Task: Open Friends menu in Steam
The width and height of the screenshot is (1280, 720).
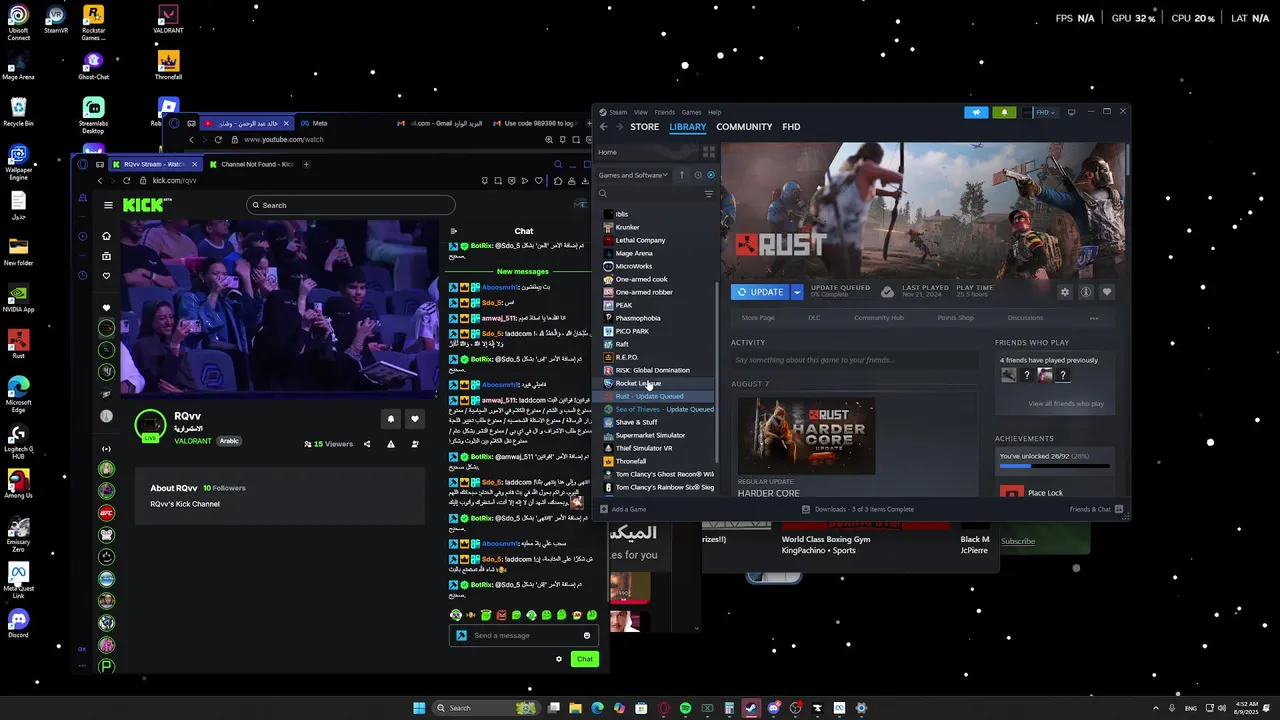Action: tap(664, 112)
